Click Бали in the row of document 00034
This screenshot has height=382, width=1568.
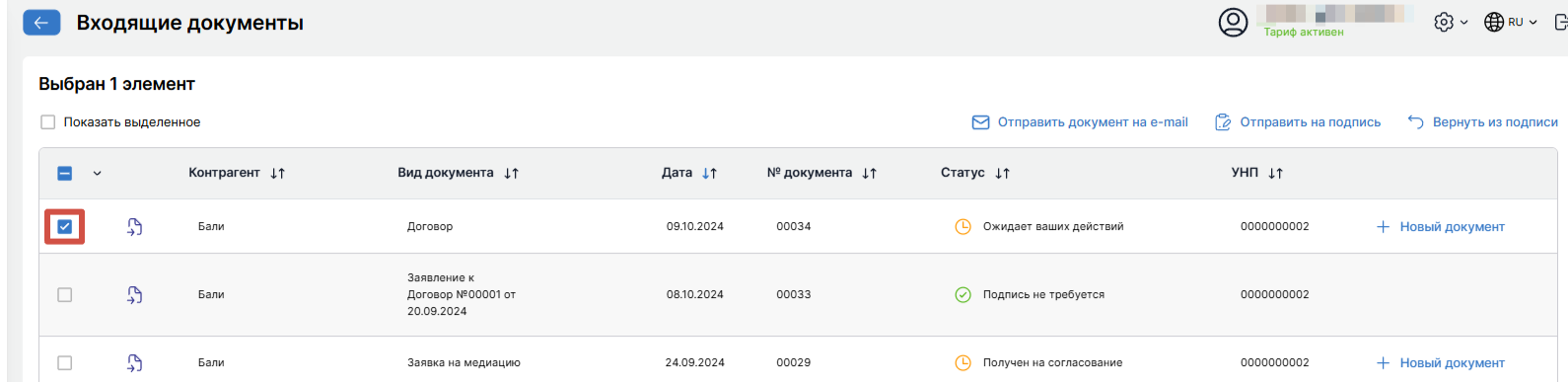[211, 227]
